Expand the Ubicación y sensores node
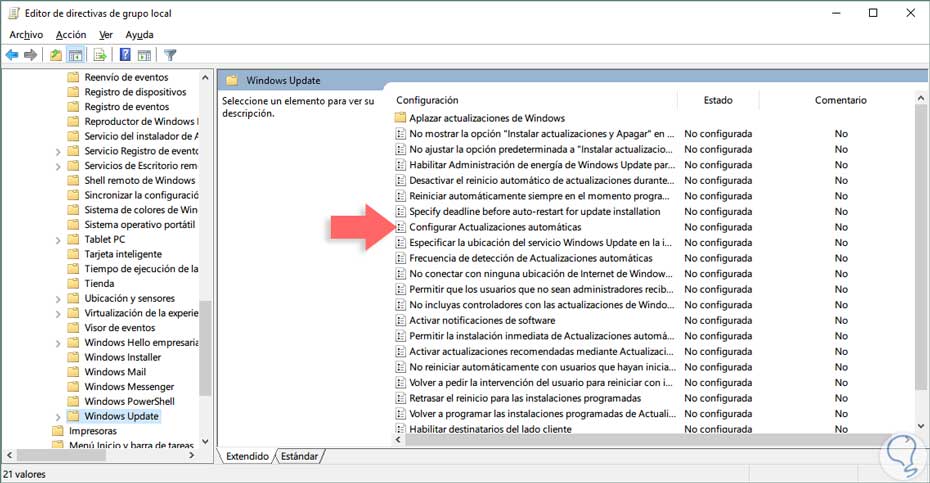This screenshot has height=483, width=930. click(58, 299)
